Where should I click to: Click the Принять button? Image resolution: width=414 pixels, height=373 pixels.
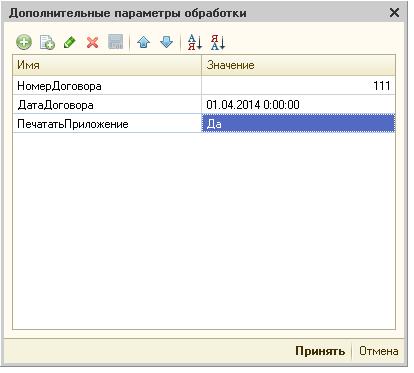[320, 351]
